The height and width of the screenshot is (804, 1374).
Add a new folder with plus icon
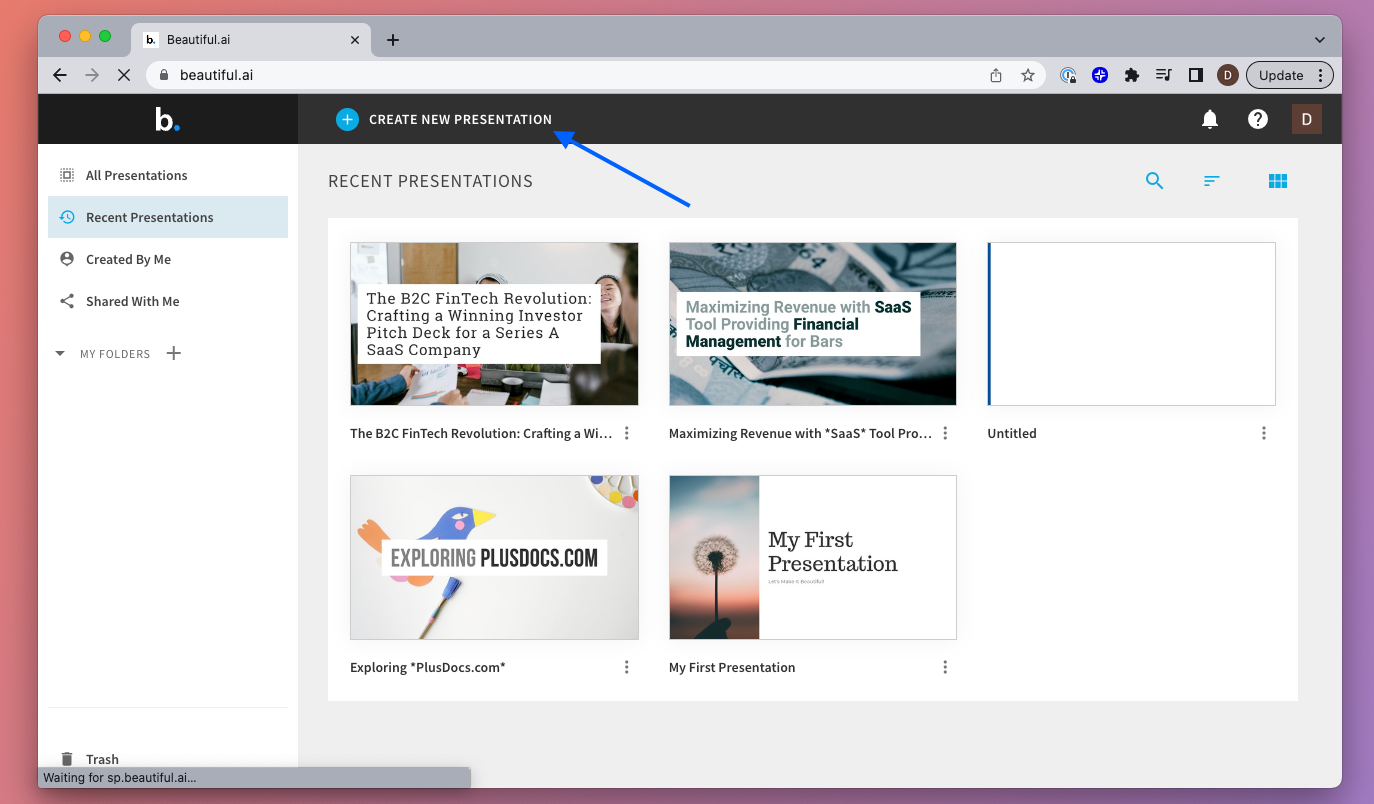coord(173,353)
